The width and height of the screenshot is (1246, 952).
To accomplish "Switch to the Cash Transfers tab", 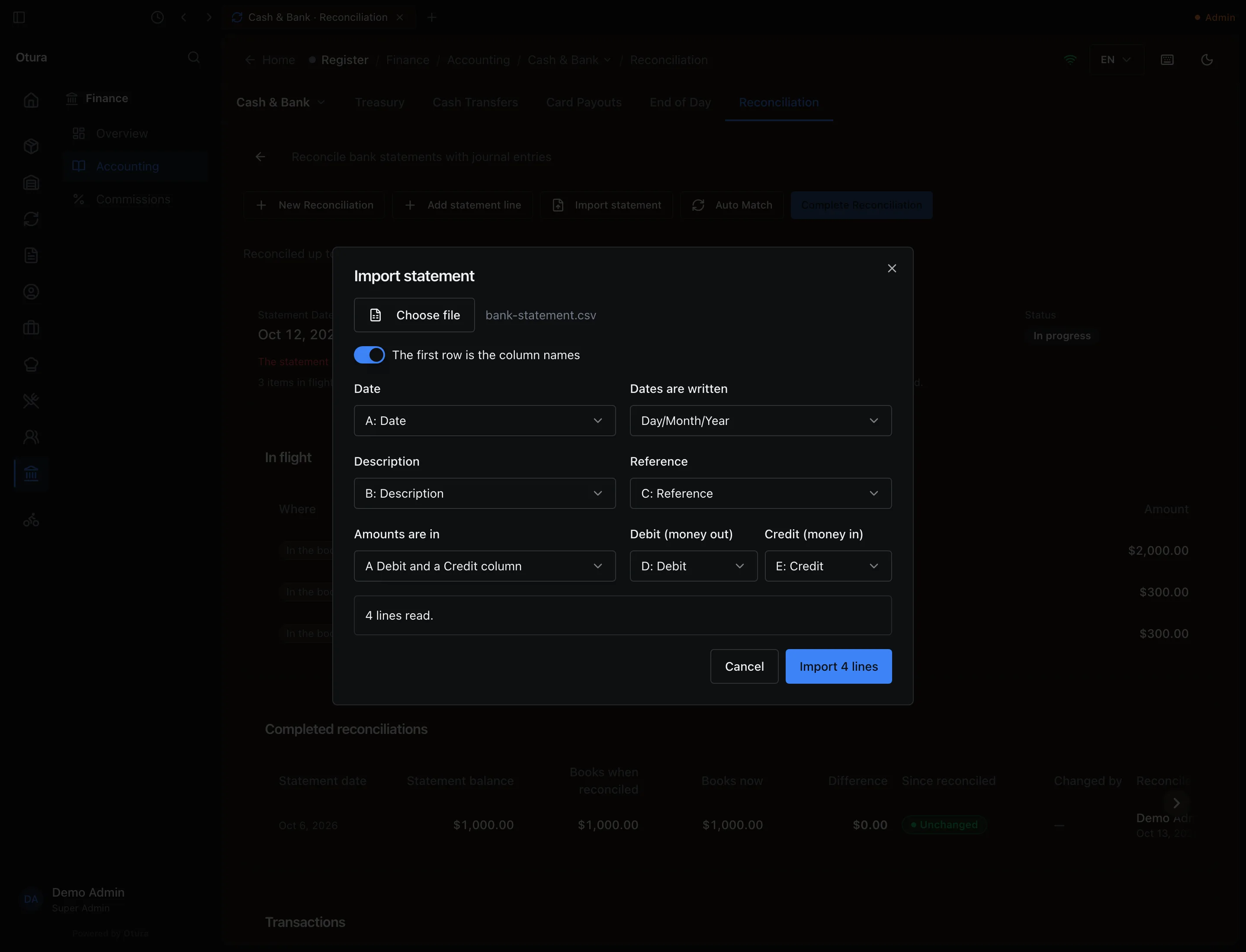I will [x=475, y=103].
